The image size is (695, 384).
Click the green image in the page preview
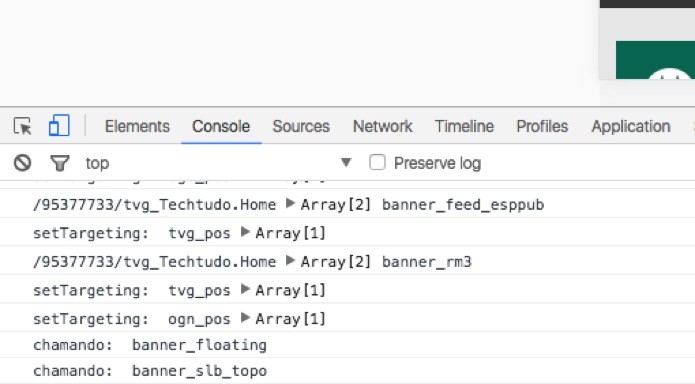click(655, 60)
